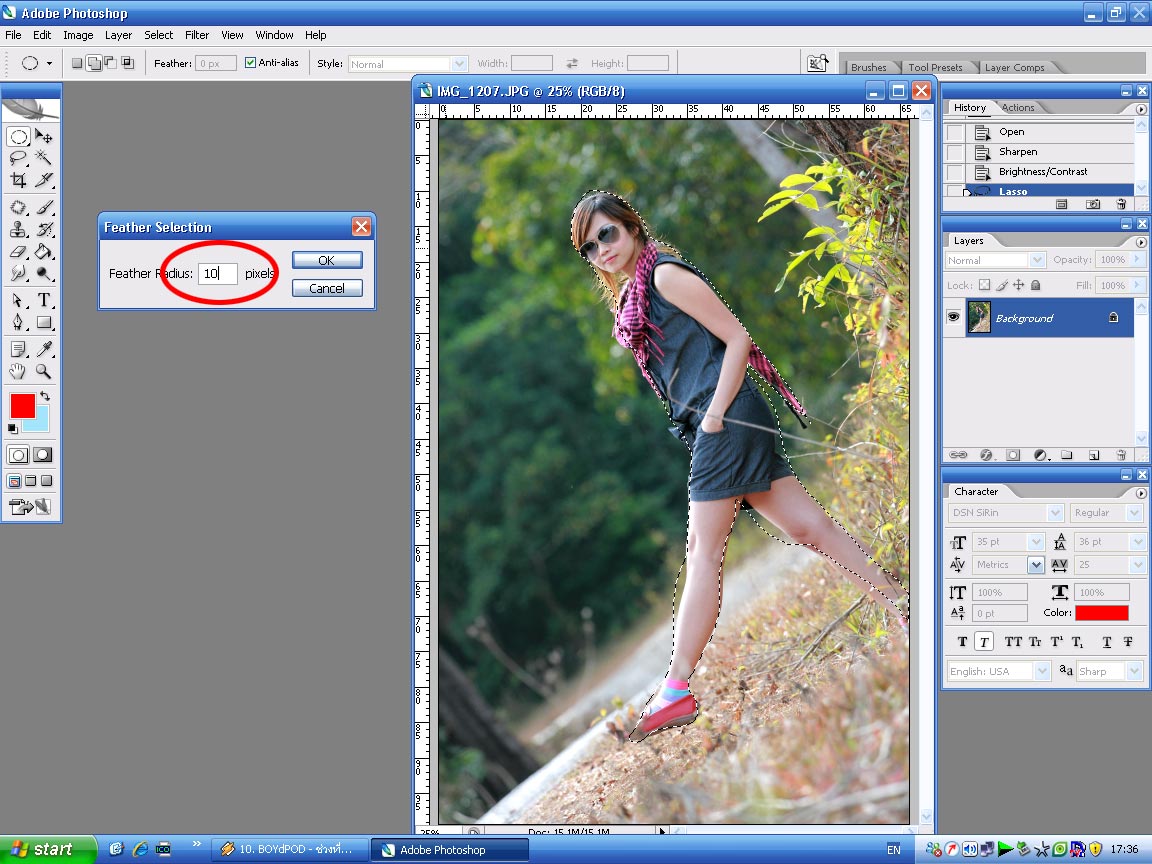Hide the Background layer visibility eye
The height and width of the screenshot is (864, 1152).
[954, 317]
